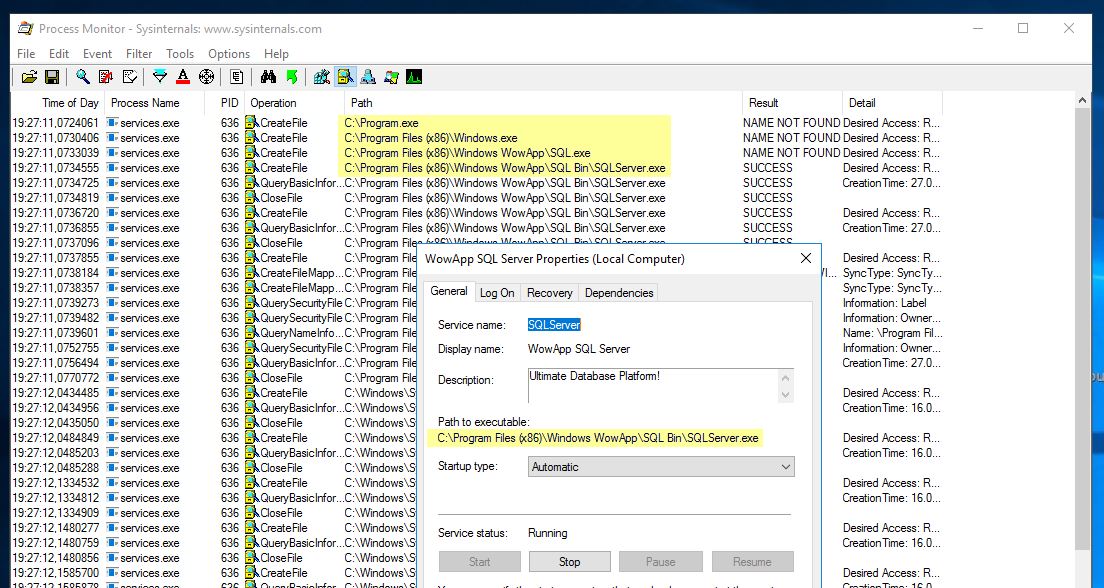Select the Find binoculars tool
The image size is (1104, 588).
coord(266,76)
